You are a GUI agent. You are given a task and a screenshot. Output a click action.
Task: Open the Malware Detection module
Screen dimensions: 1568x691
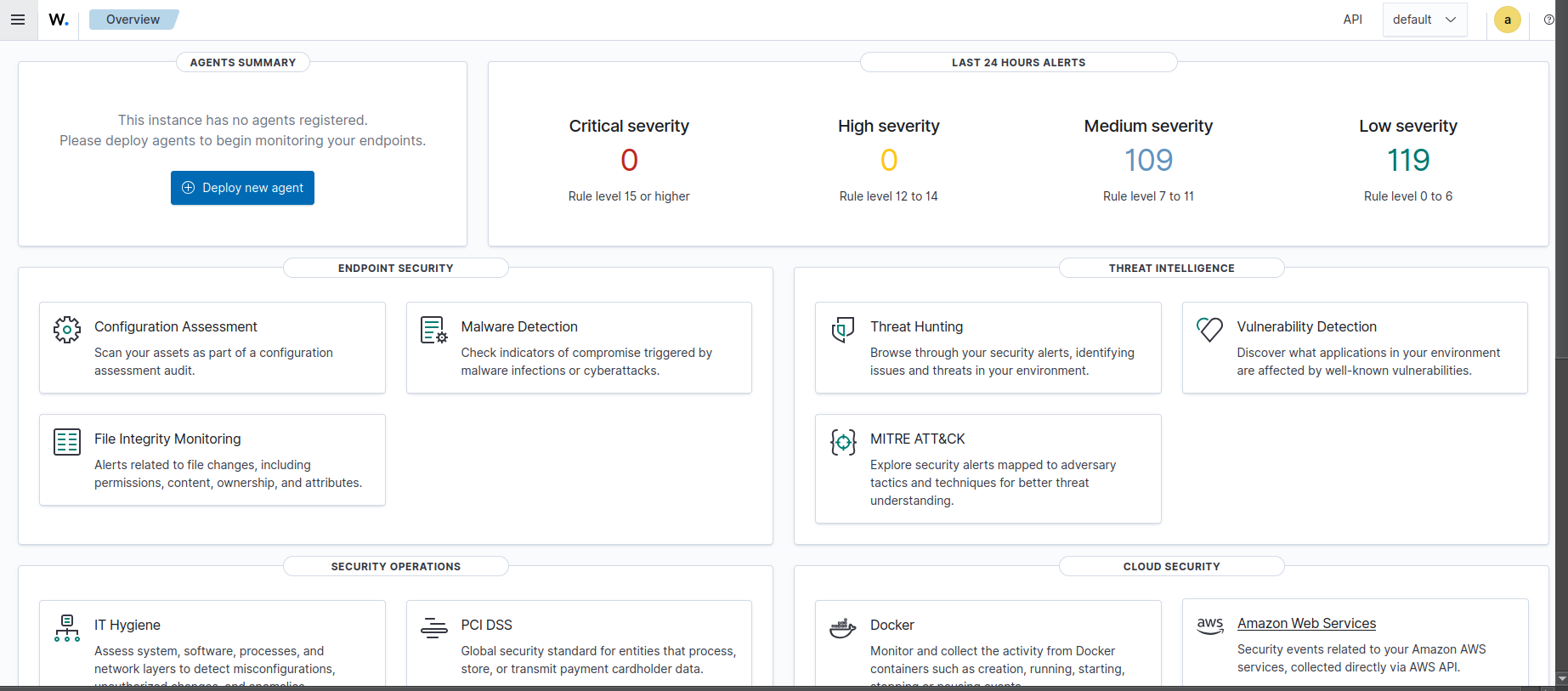579,348
